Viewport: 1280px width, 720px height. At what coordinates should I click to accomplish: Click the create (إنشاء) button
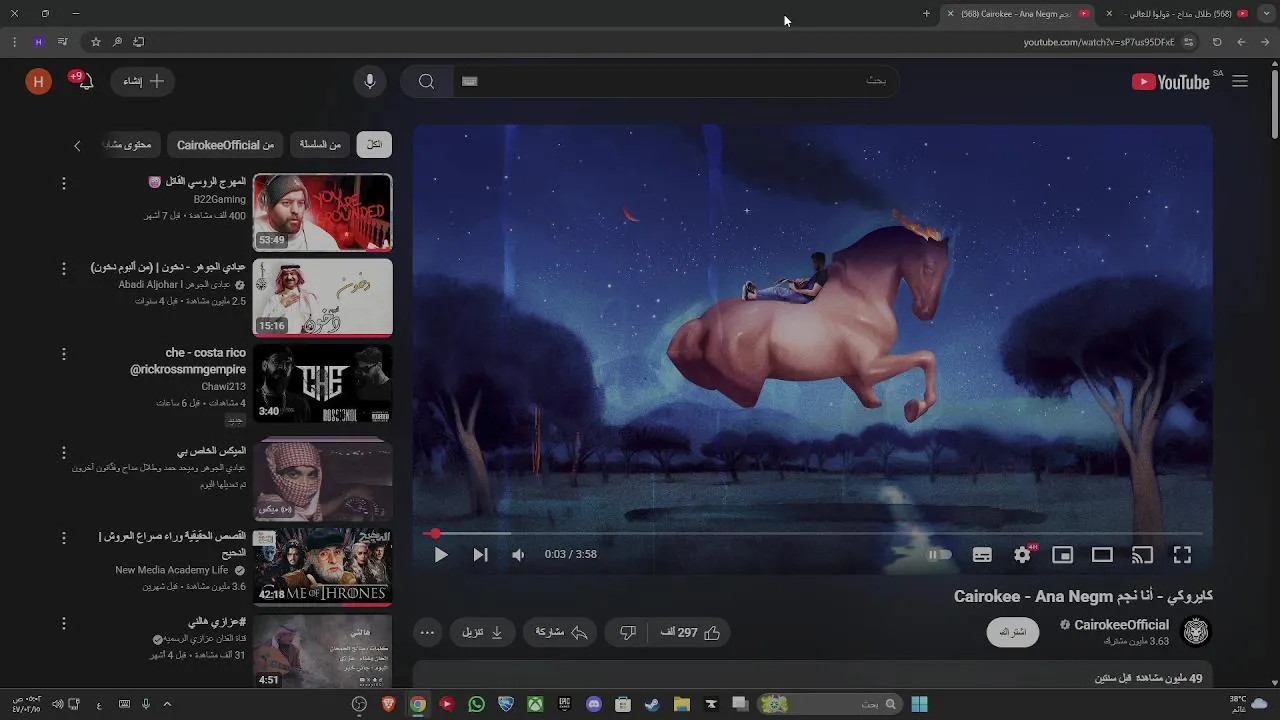pyautogui.click(x=143, y=82)
